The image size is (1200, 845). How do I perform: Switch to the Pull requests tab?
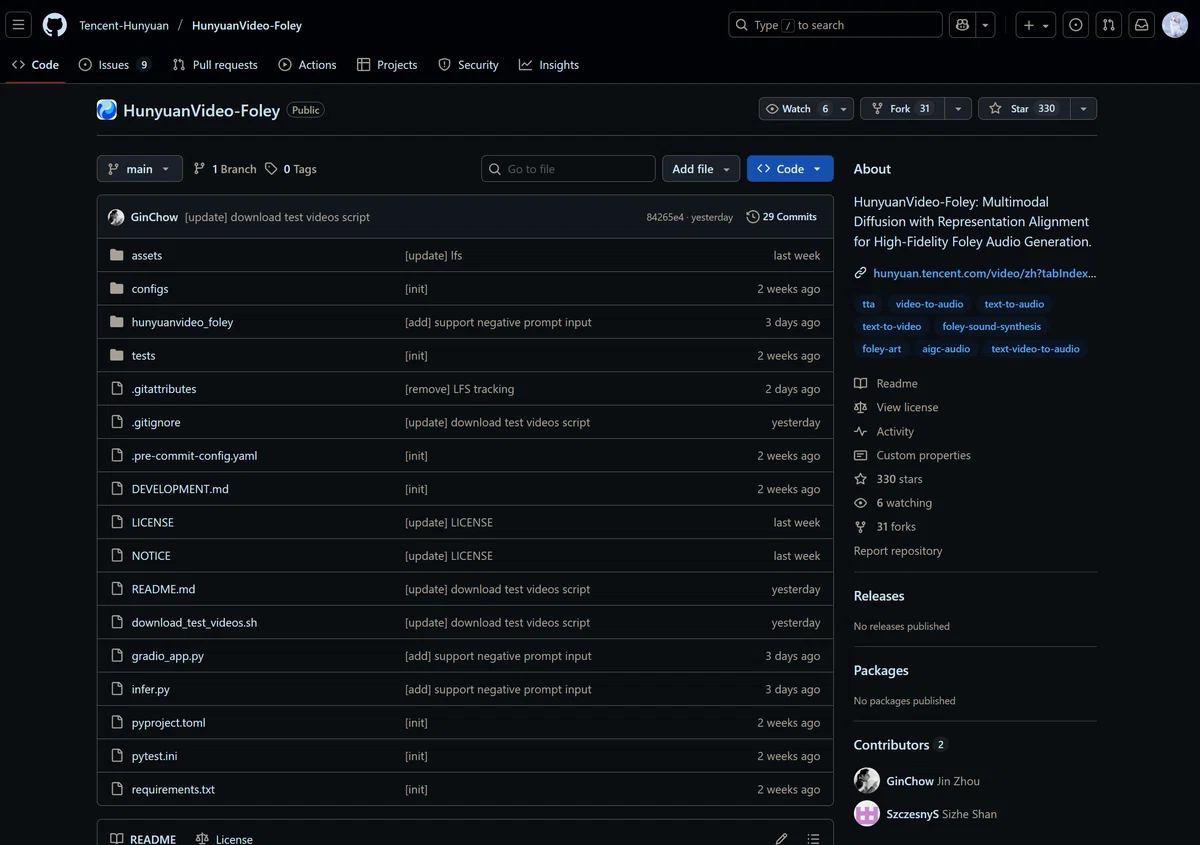(x=215, y=65)
